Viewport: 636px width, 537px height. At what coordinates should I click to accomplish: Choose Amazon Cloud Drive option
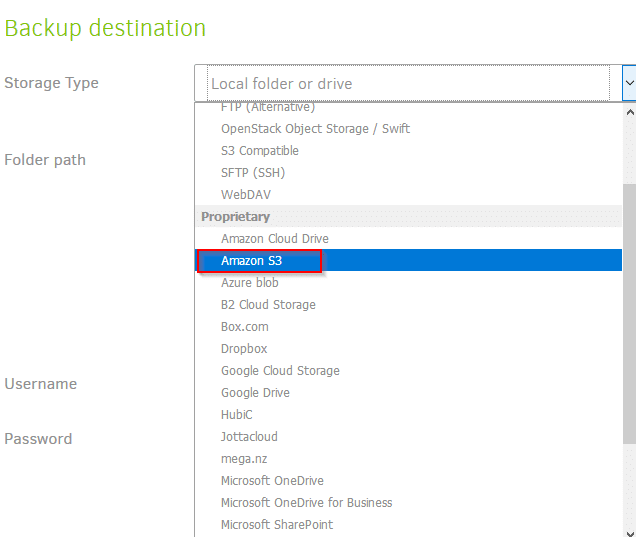pos(409,238)
